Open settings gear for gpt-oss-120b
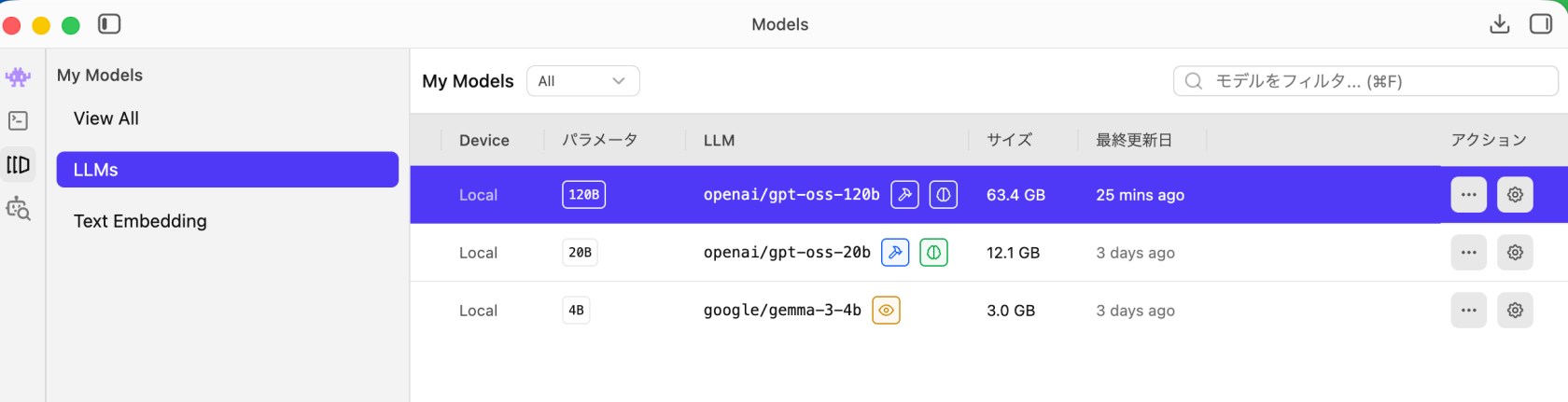This screenshot has width=1568, height=402. [x=1515, y=195]
